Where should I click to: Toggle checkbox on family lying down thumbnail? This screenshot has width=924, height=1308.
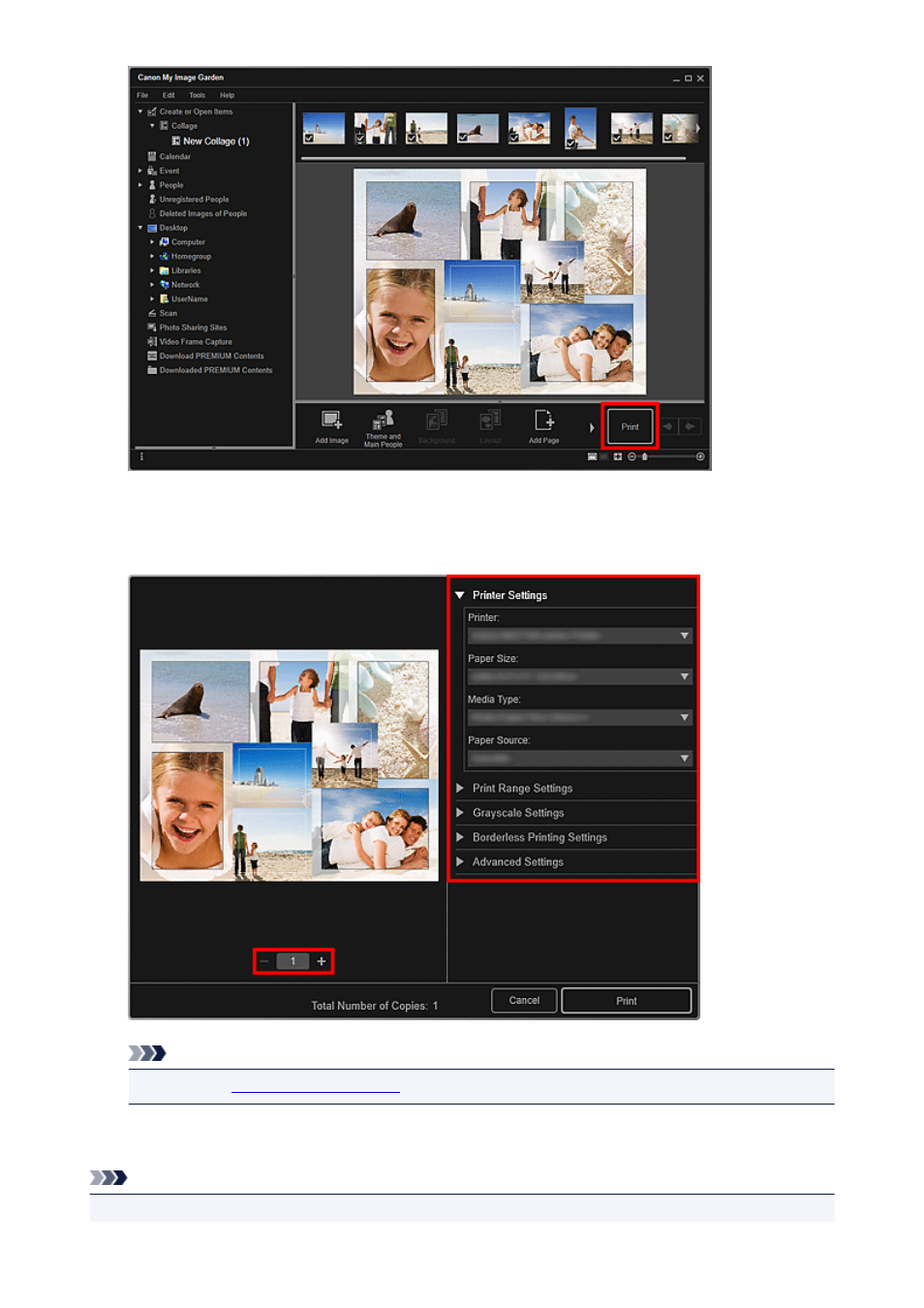coord(514,139)
